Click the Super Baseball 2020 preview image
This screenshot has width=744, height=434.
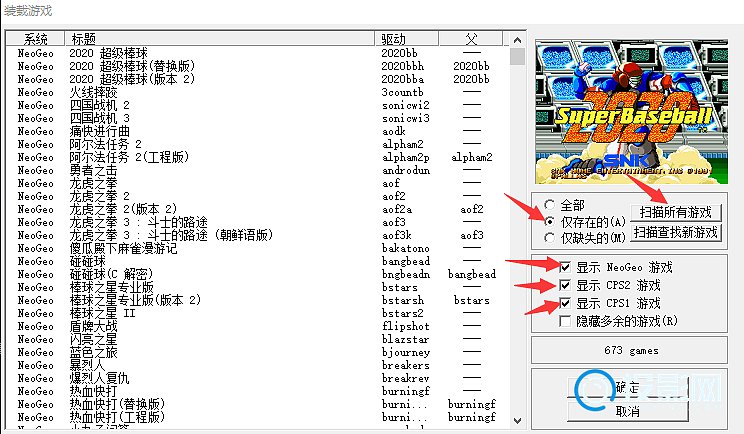click(631, 112)
